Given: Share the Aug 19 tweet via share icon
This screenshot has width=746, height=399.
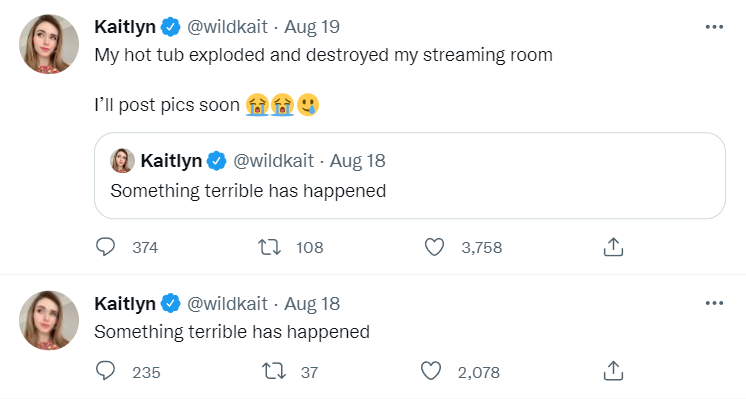Looking at the screenshot, I should click(x=613, y=247).
